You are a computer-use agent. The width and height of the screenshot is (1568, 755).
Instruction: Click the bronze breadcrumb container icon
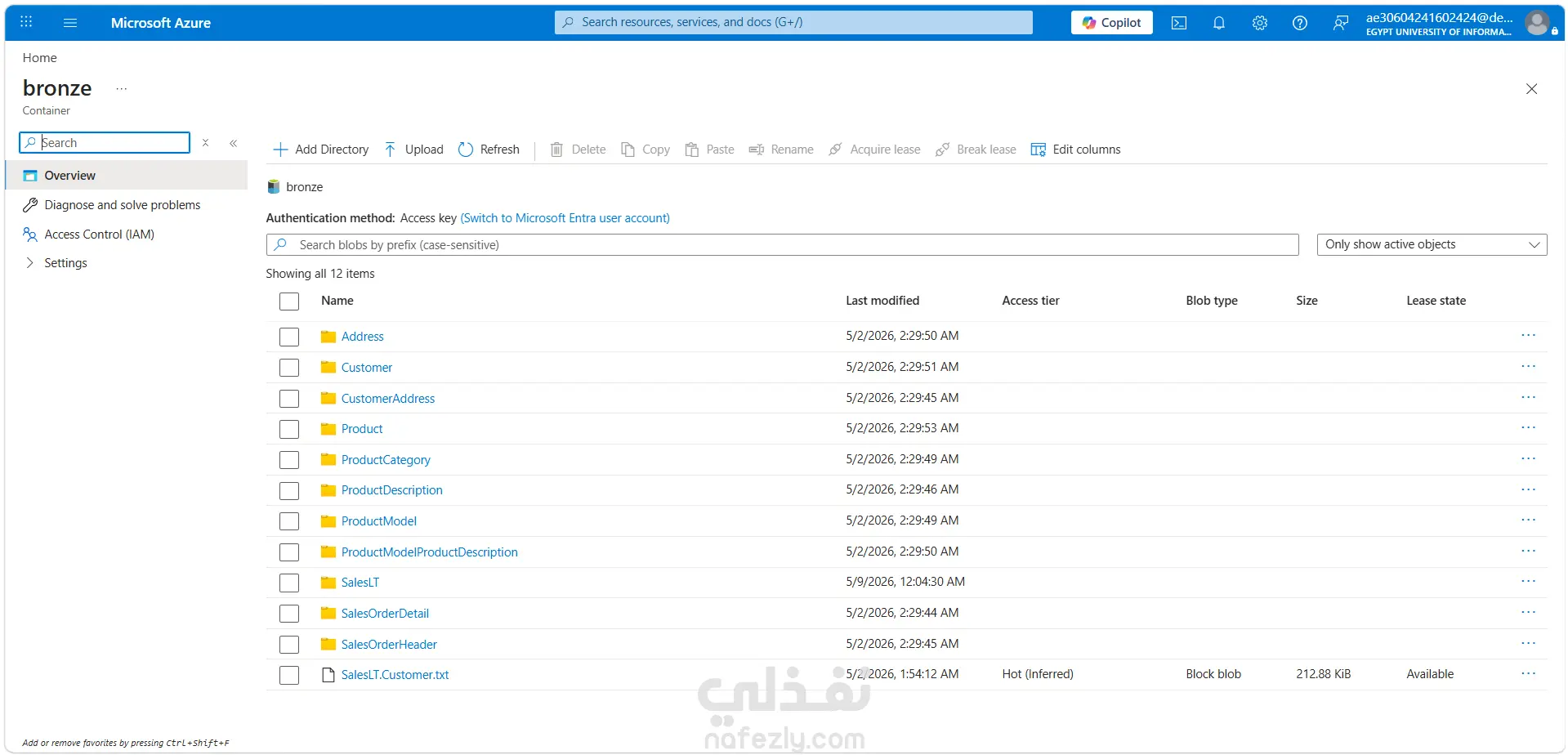point(274,187)
